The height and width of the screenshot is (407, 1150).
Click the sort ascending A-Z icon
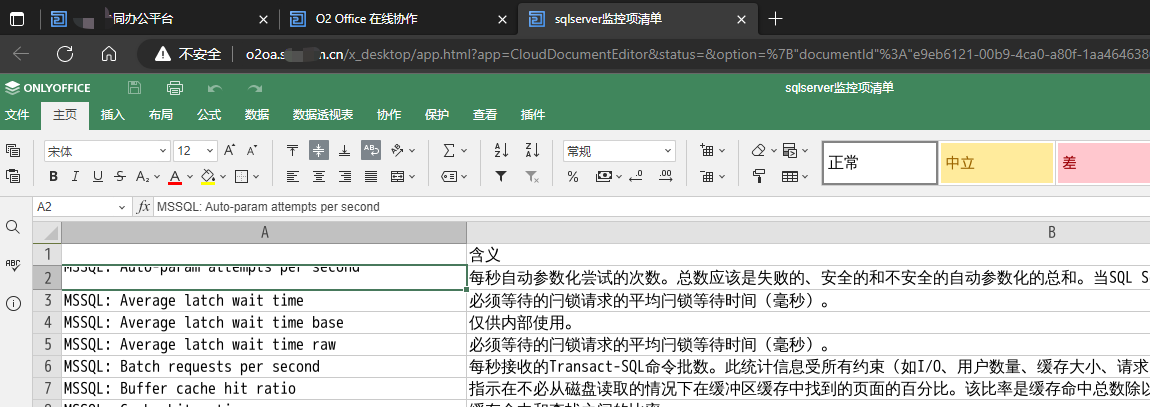[x=502, y=151]
